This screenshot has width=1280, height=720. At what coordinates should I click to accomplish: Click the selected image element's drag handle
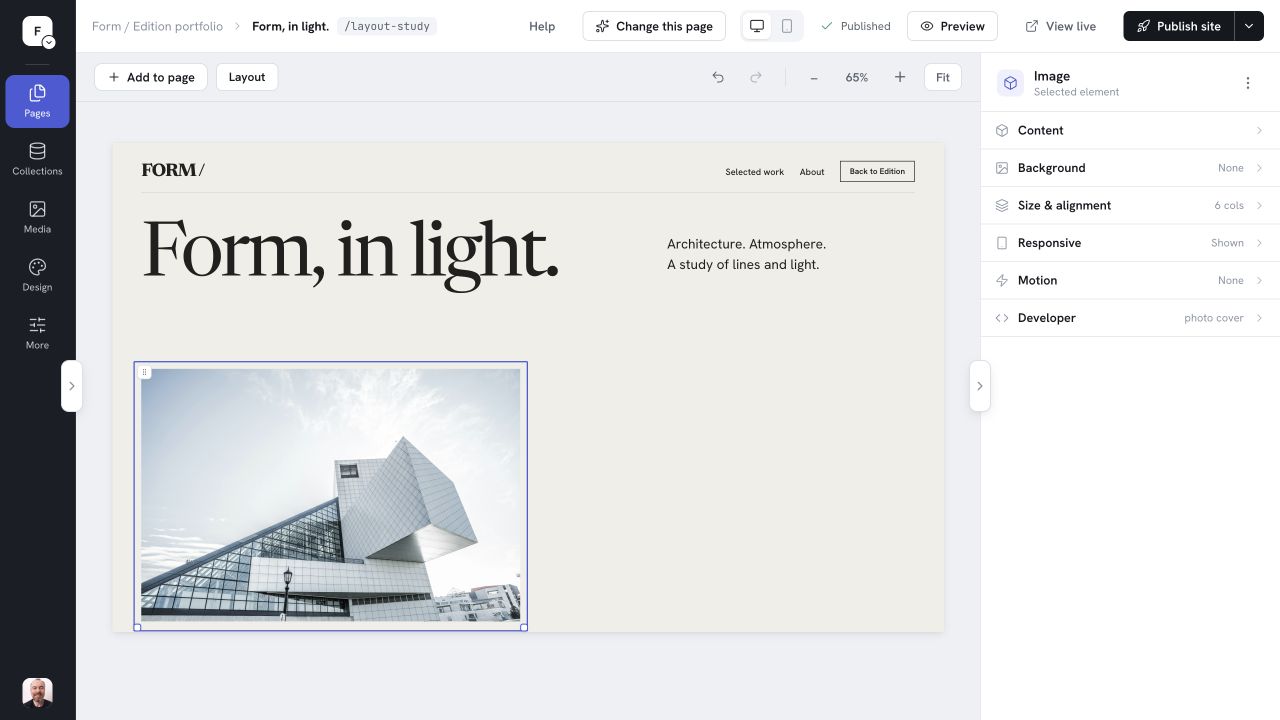[144, 372]
